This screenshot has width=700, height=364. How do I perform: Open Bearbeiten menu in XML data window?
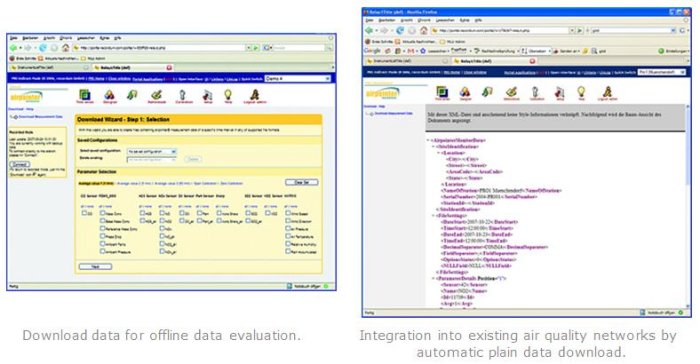(x=387, y=20)
